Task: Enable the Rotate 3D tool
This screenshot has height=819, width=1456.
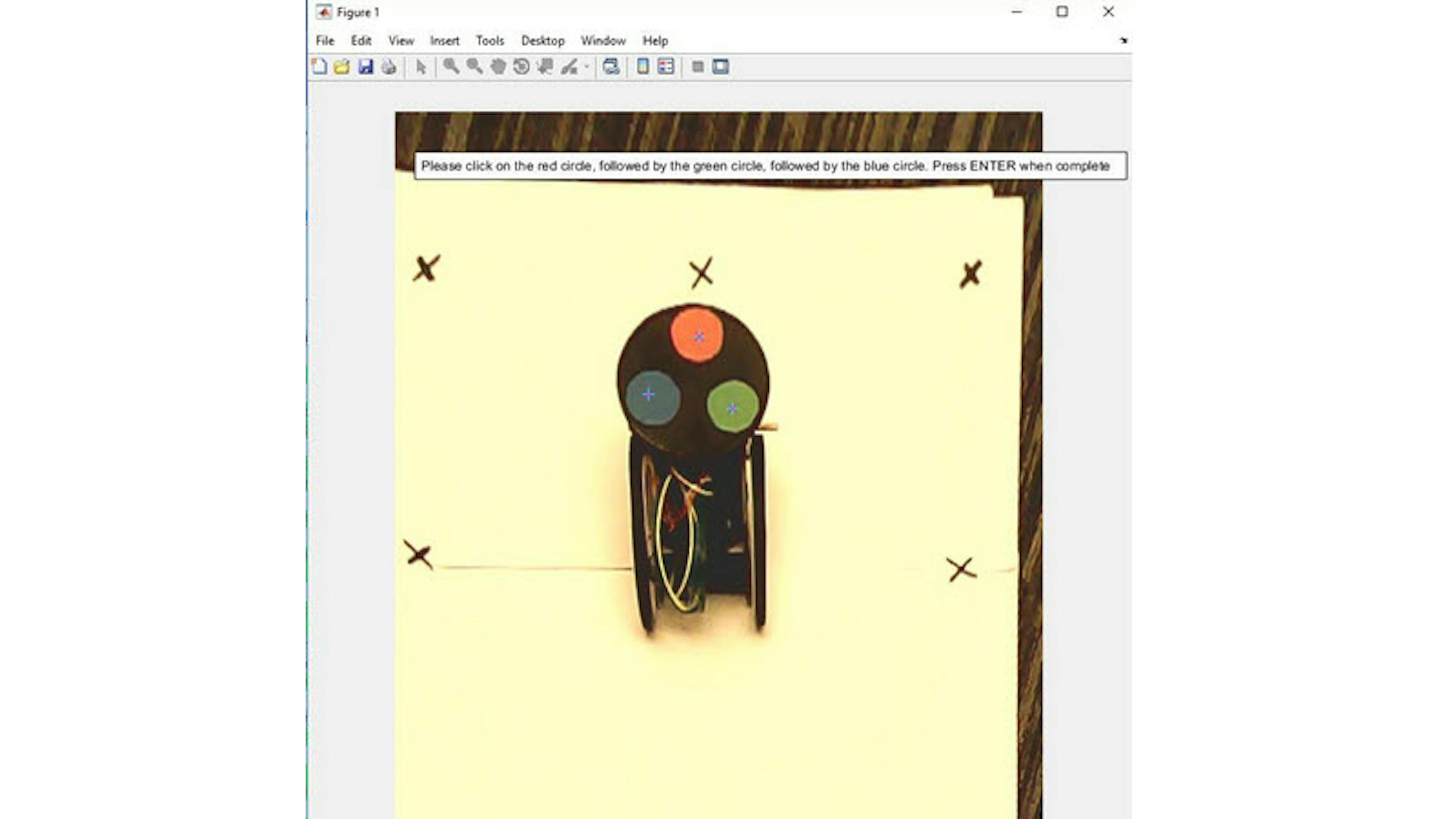Action: [521, 67]
